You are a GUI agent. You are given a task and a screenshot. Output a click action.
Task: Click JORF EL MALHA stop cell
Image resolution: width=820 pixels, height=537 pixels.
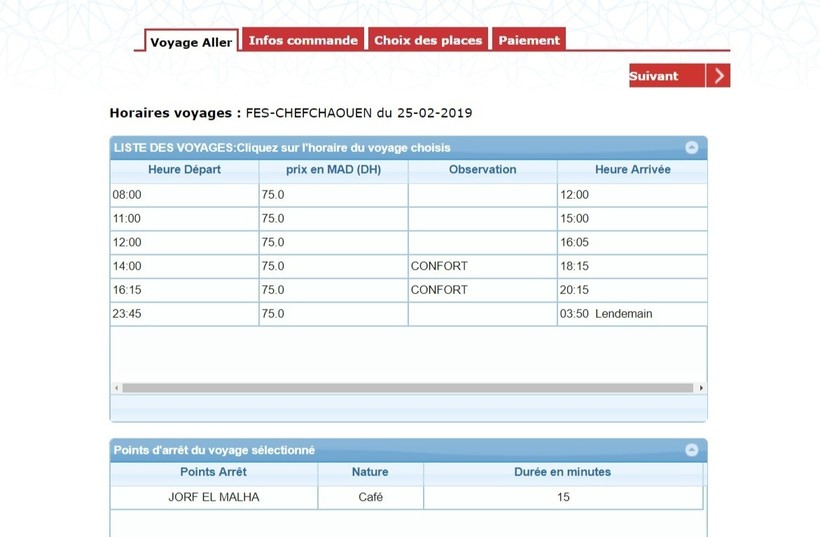click(x=213, y=497)
